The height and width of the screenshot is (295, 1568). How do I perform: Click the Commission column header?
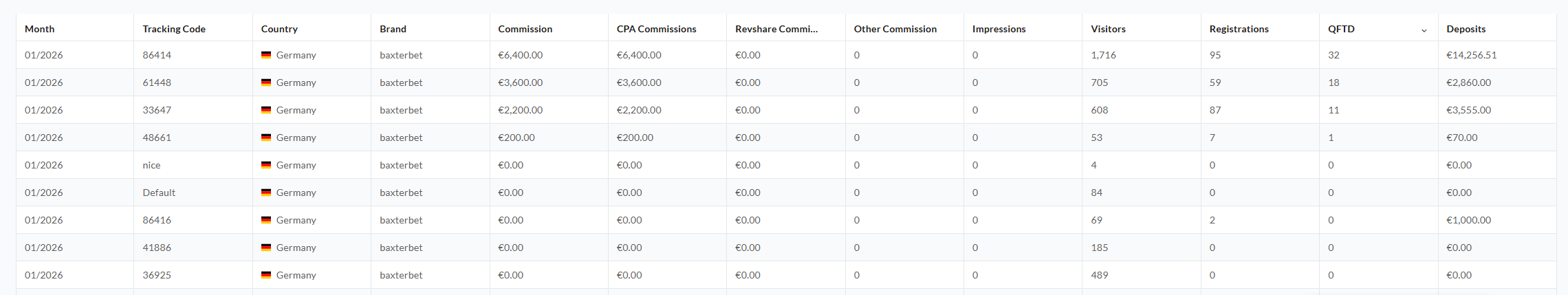click(525, 29)
